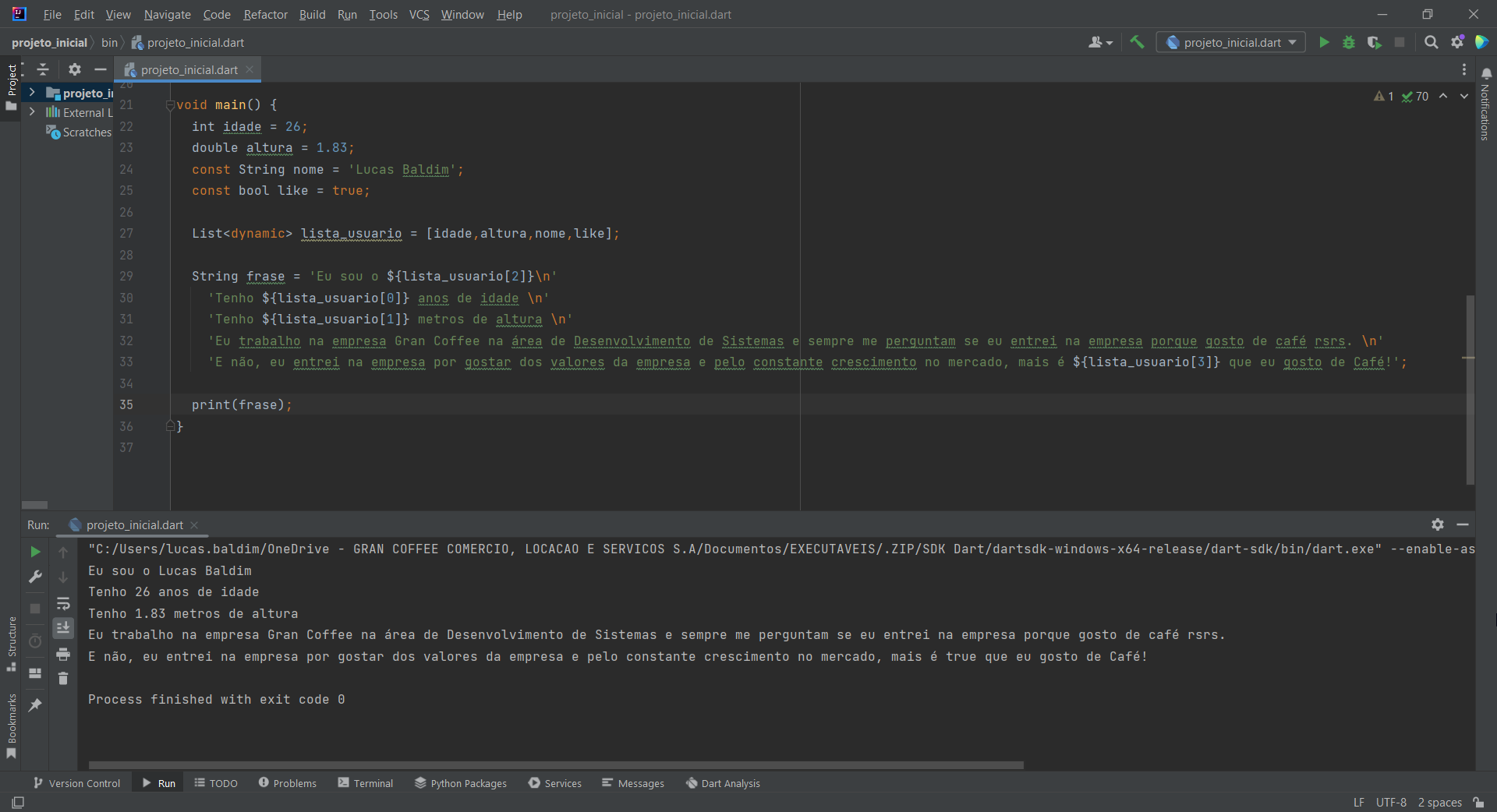This screenshot has height=812, width=1497.
Task: Edit run configuration wrench icon
Action: (35, 577)
